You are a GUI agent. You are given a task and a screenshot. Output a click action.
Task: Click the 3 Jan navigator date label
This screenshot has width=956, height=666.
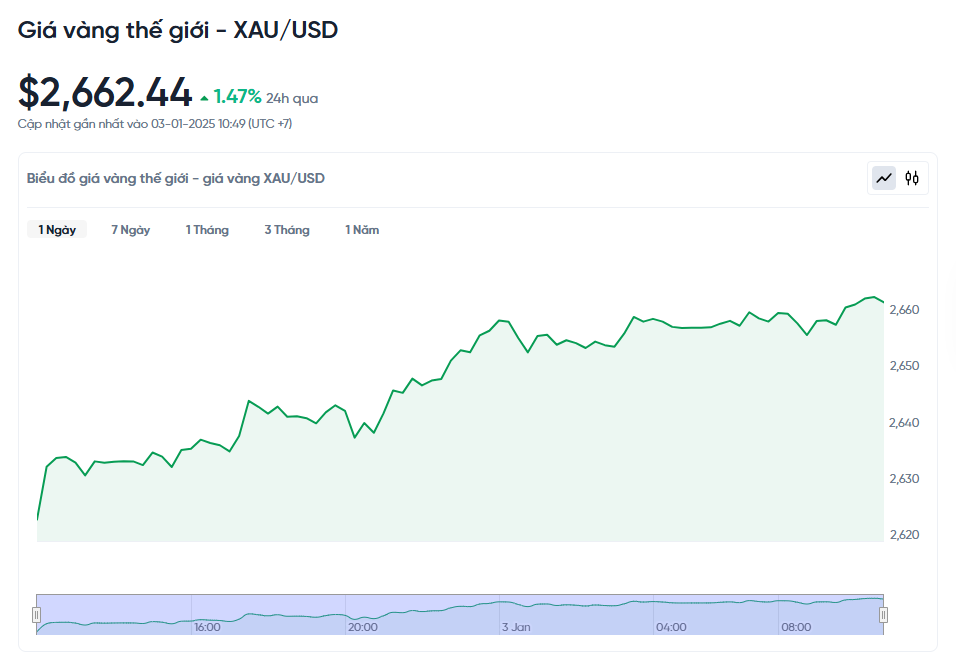click(x=516, y=627)
